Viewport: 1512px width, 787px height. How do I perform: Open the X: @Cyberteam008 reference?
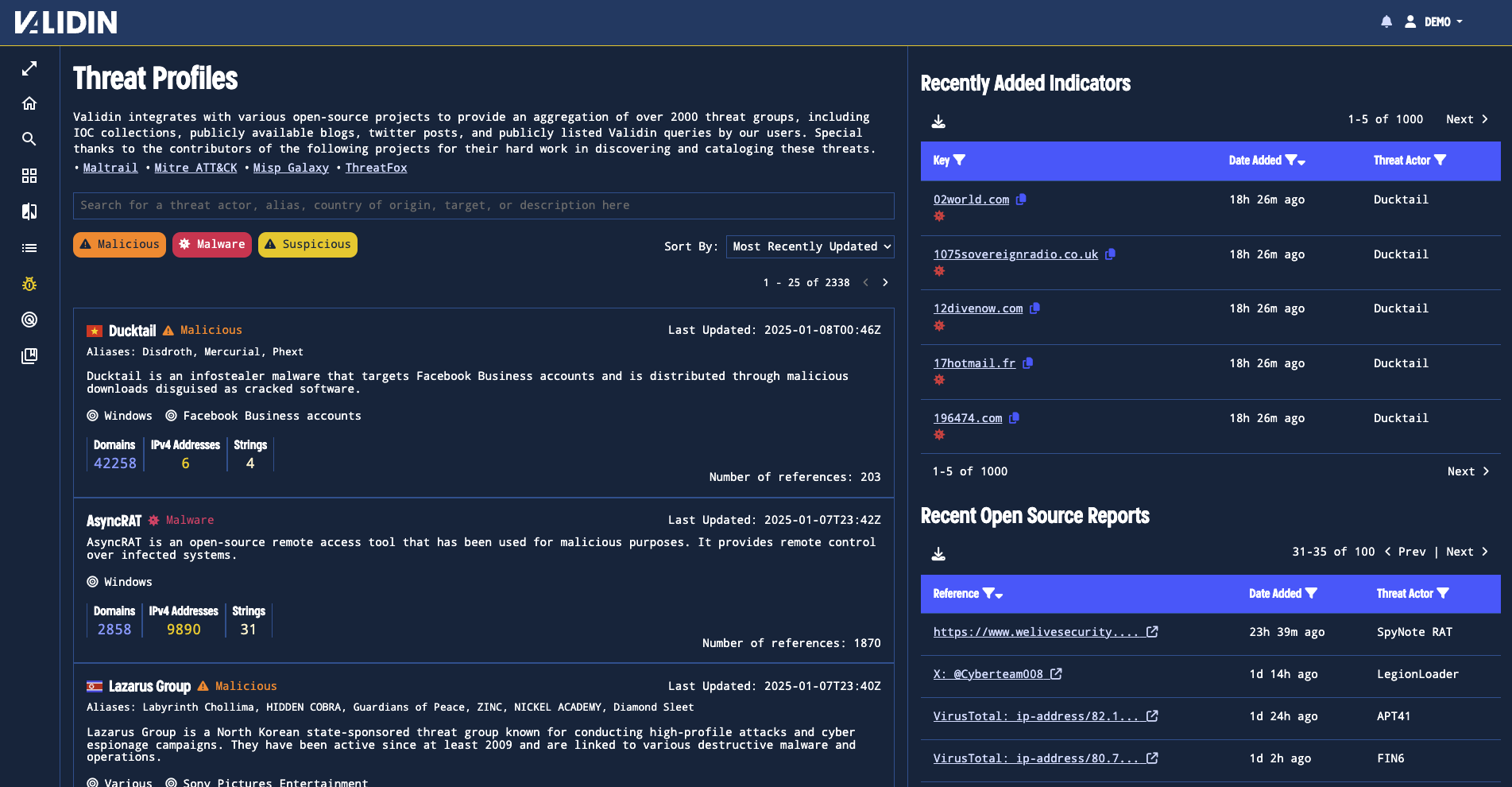997,674
